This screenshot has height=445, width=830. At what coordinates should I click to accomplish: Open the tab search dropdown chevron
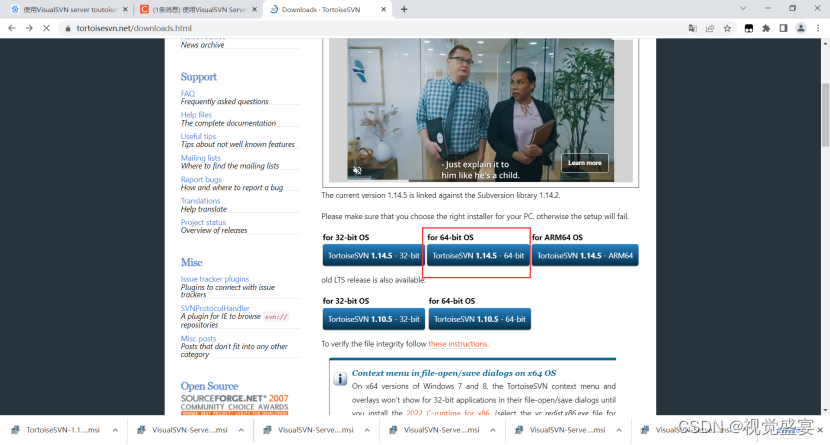click(x=743, y=8)
